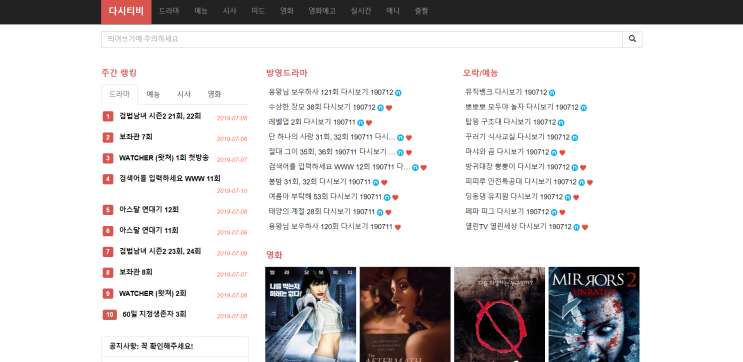
Task: Open 애니 in the top navigation bar
Action: [392, 11]
